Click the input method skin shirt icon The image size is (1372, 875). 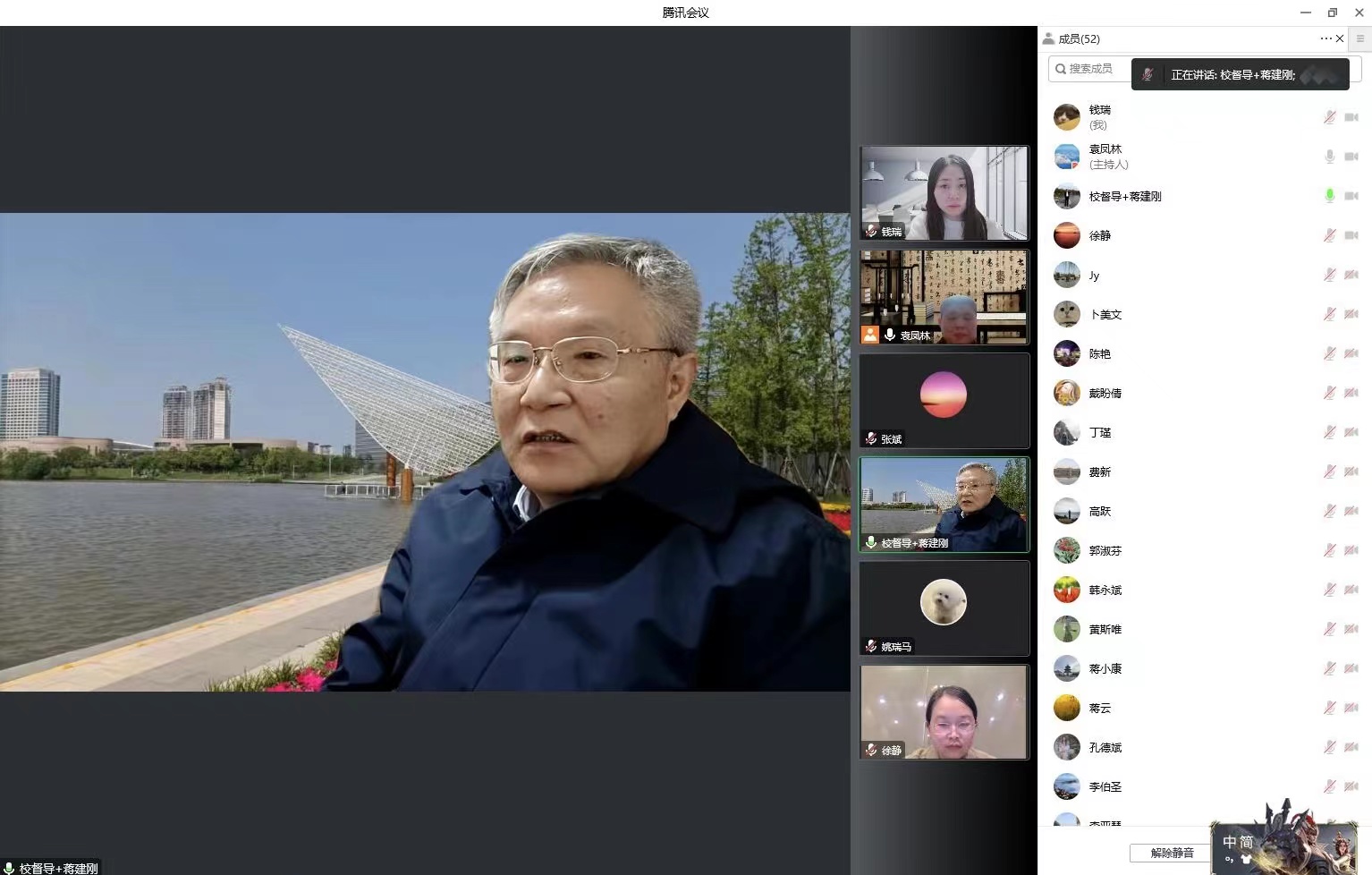click(x=1246, y=860)
